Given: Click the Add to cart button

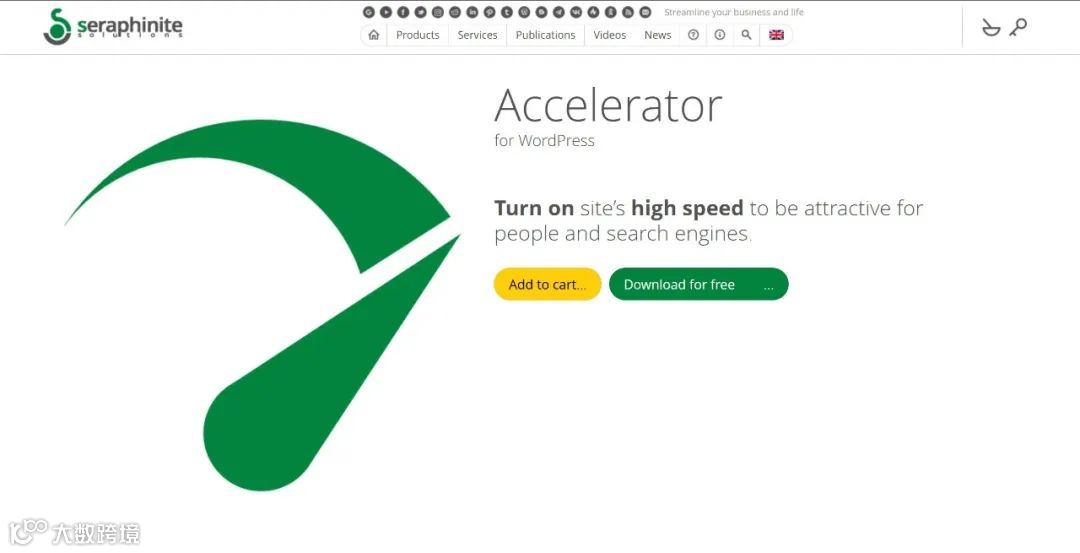Looking at the screenshot, I should coord(548,284).
